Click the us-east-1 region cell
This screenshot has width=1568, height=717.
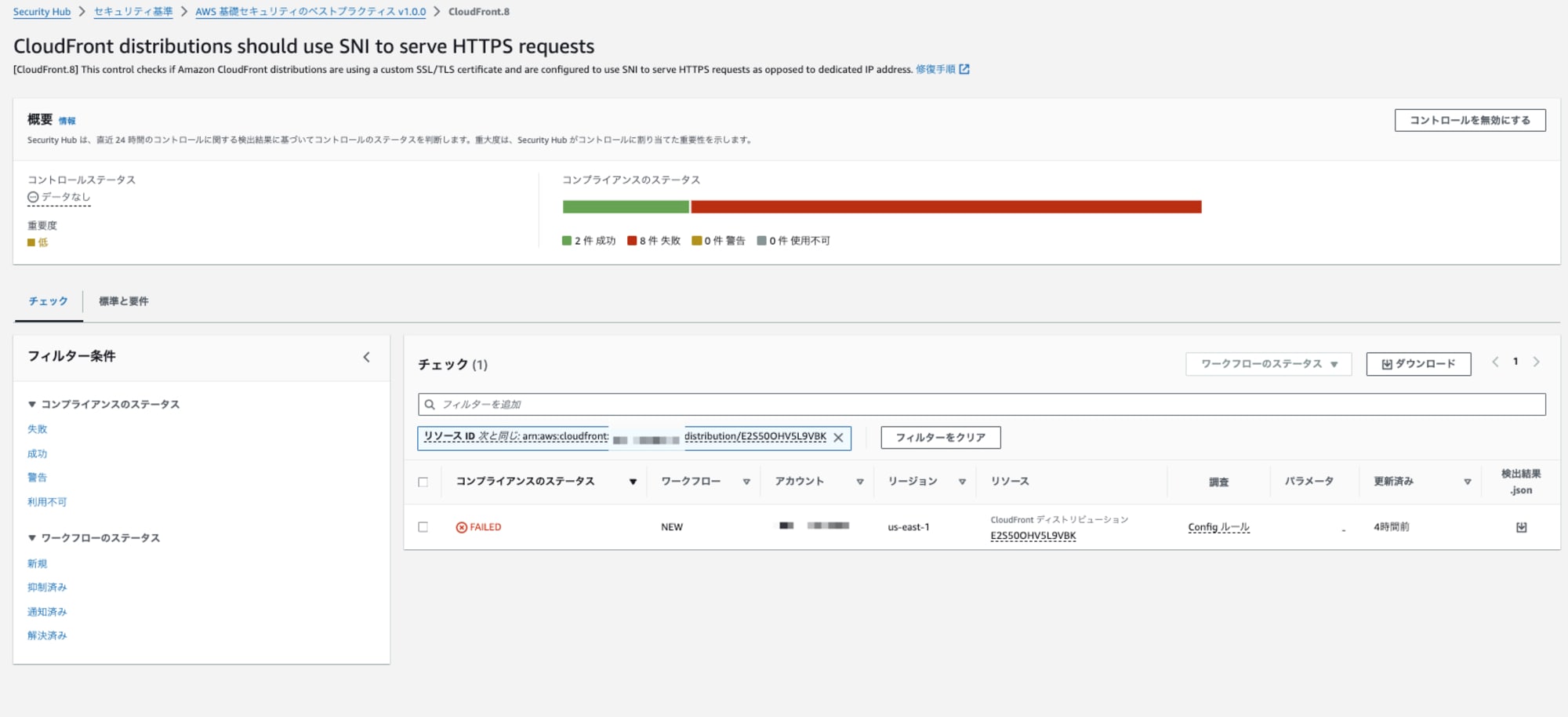(909, 527)
